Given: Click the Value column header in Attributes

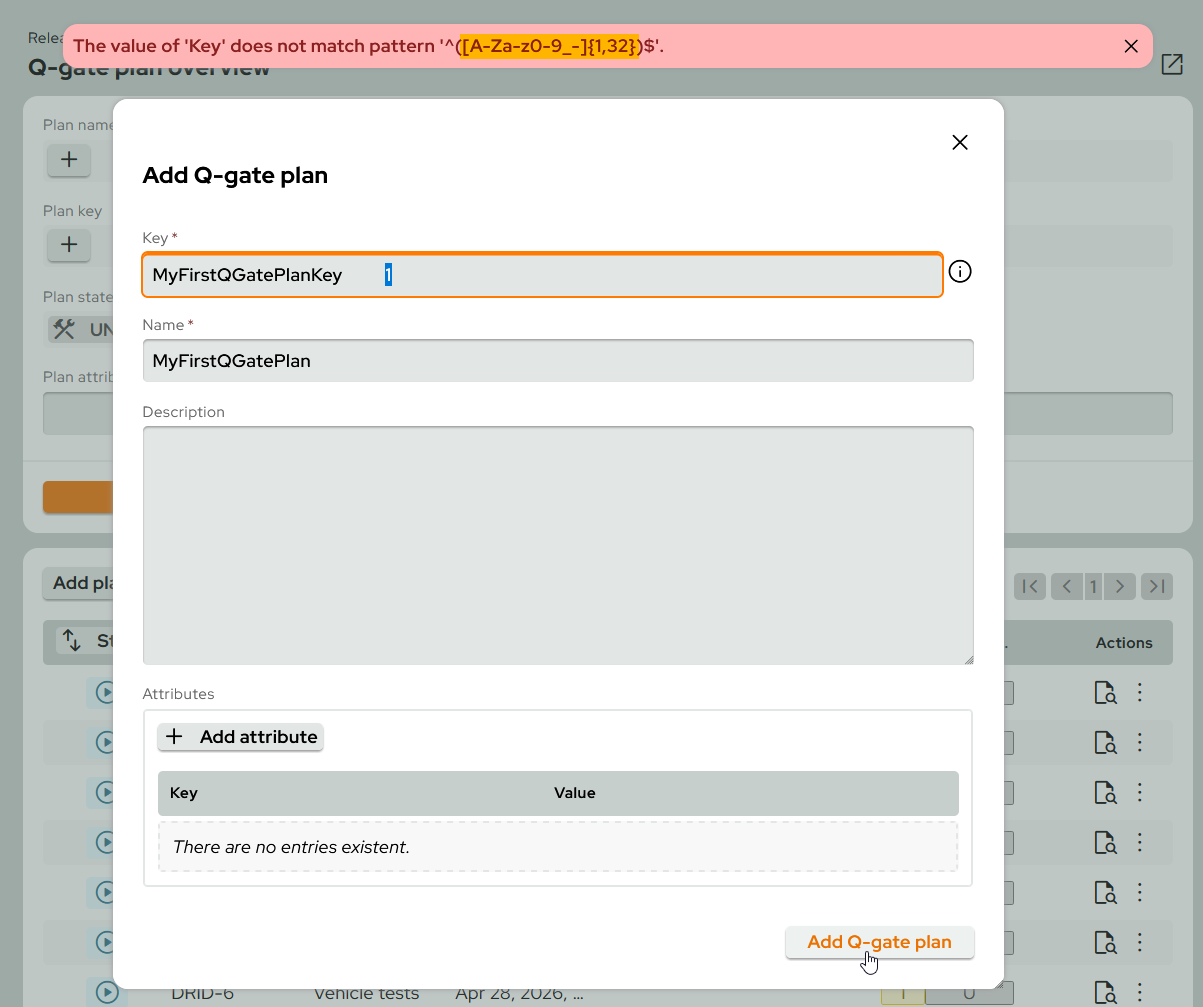Looking at the screenshot, I should coord(575,793).
